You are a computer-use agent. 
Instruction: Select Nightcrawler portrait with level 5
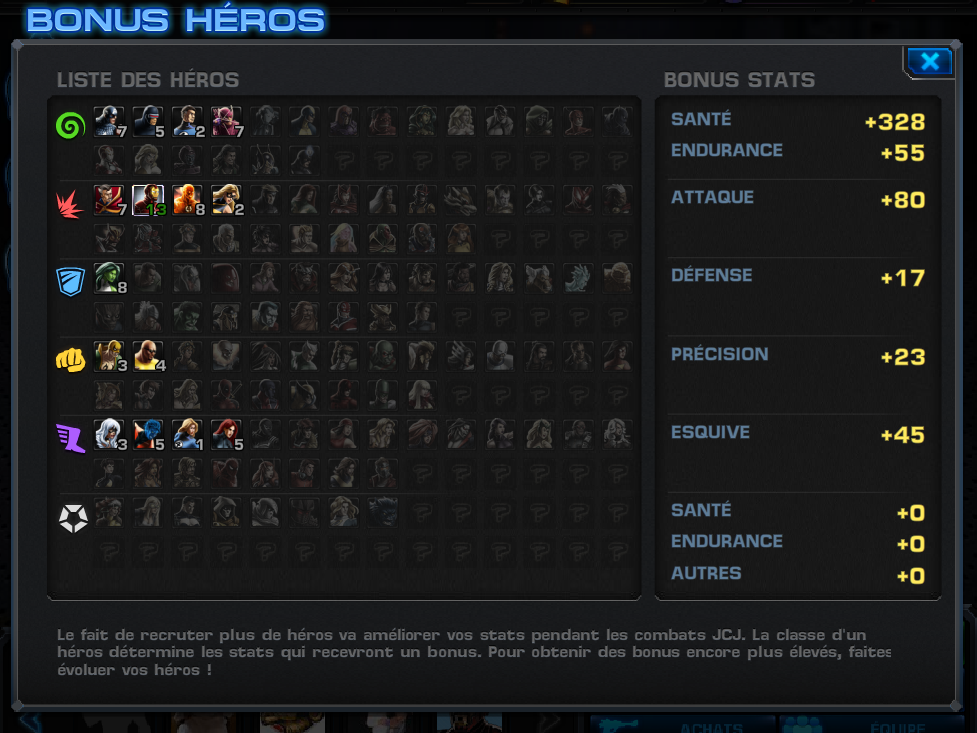point(148,435)
